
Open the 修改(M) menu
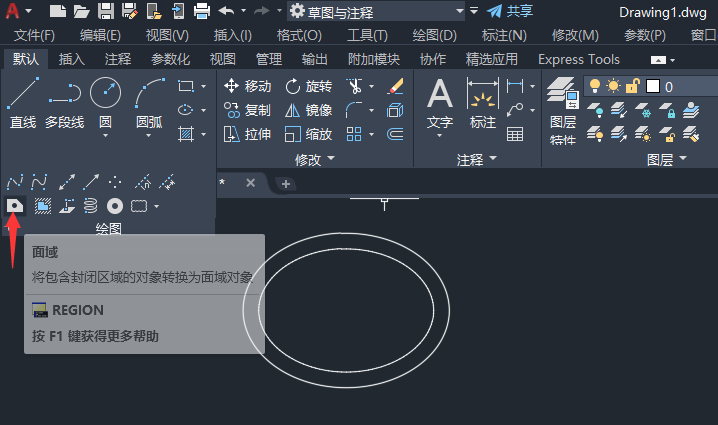pyautogui.click(x=575, y=35)
